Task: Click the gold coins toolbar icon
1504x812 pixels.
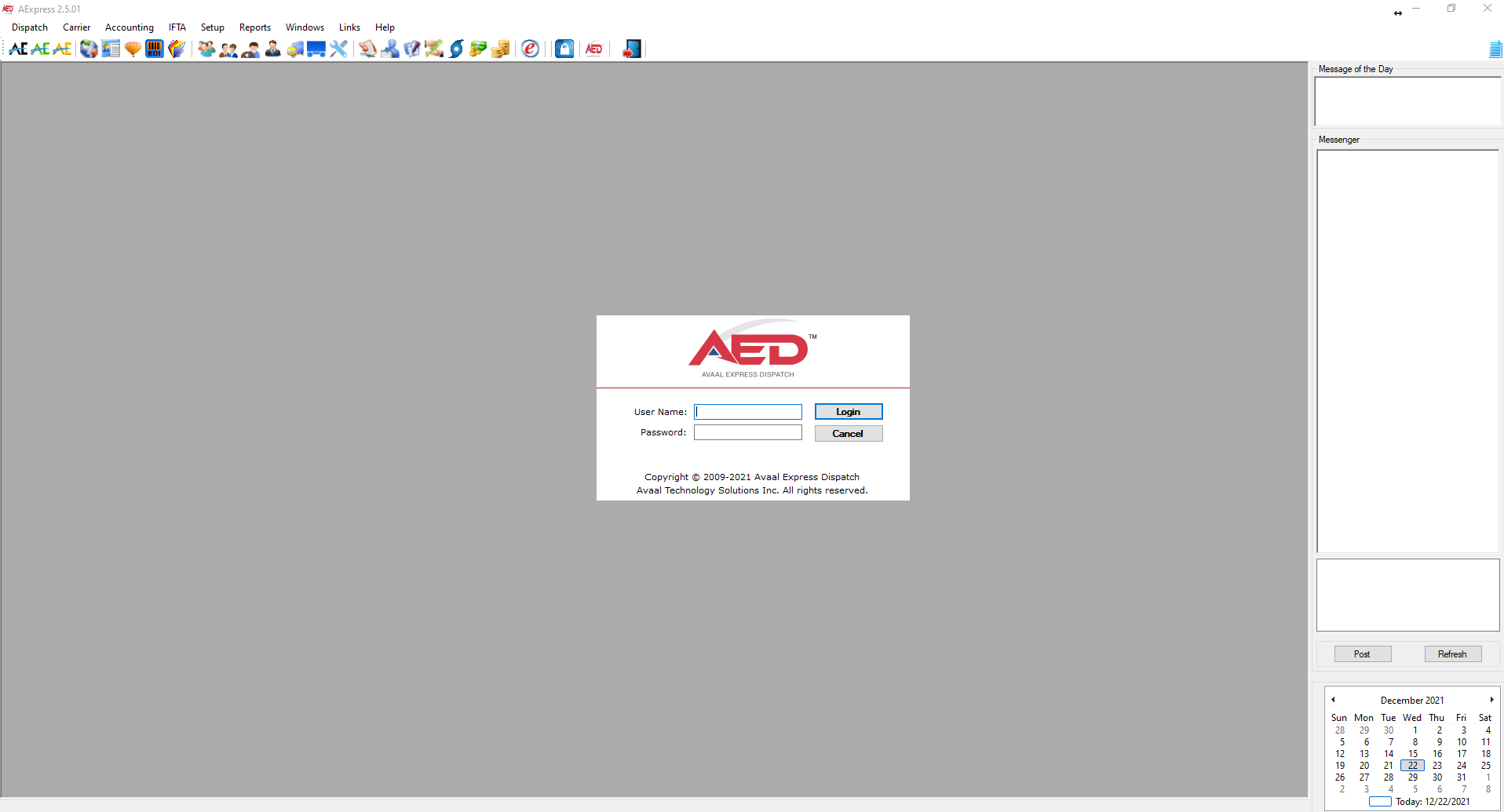Action: (x=499, y=49)
